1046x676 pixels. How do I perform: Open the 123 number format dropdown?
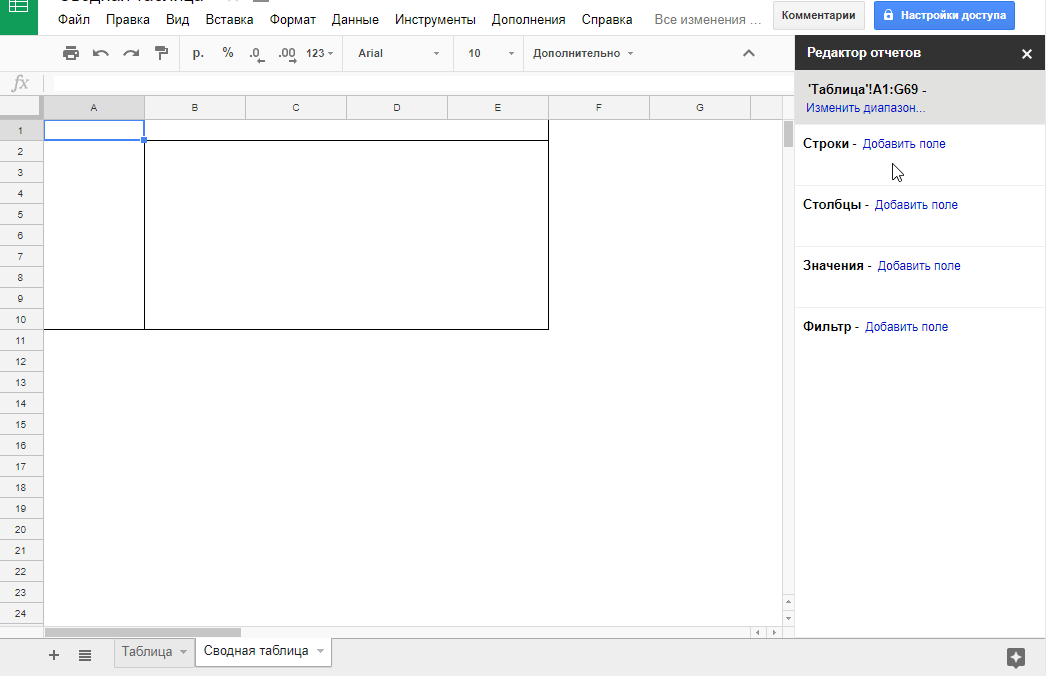(319, 53)
